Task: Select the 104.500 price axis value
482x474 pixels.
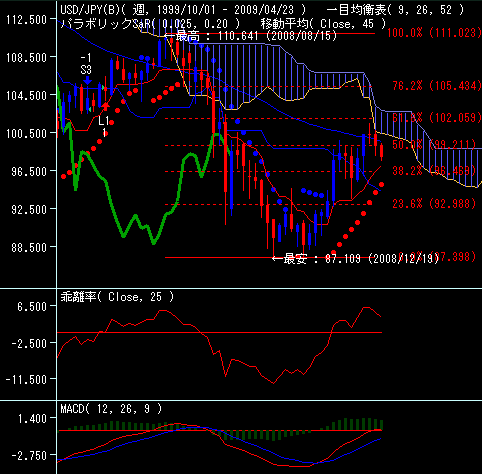Action: [27, 96]
